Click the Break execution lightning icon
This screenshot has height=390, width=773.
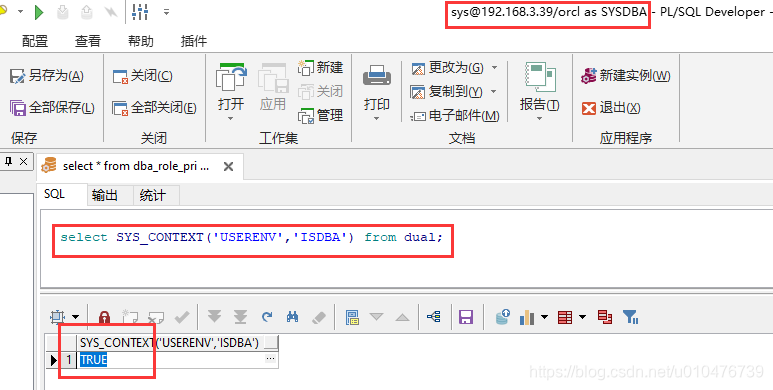point(111,12)
